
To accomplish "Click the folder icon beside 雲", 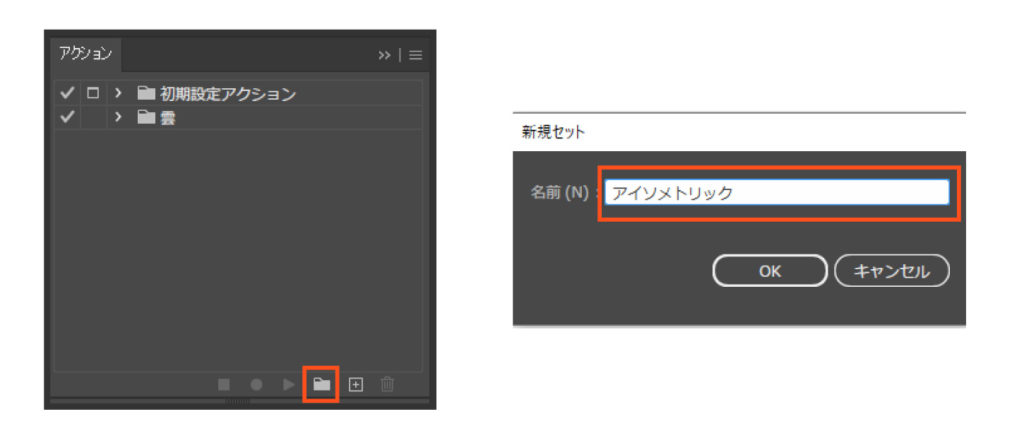I will (146, 118).
